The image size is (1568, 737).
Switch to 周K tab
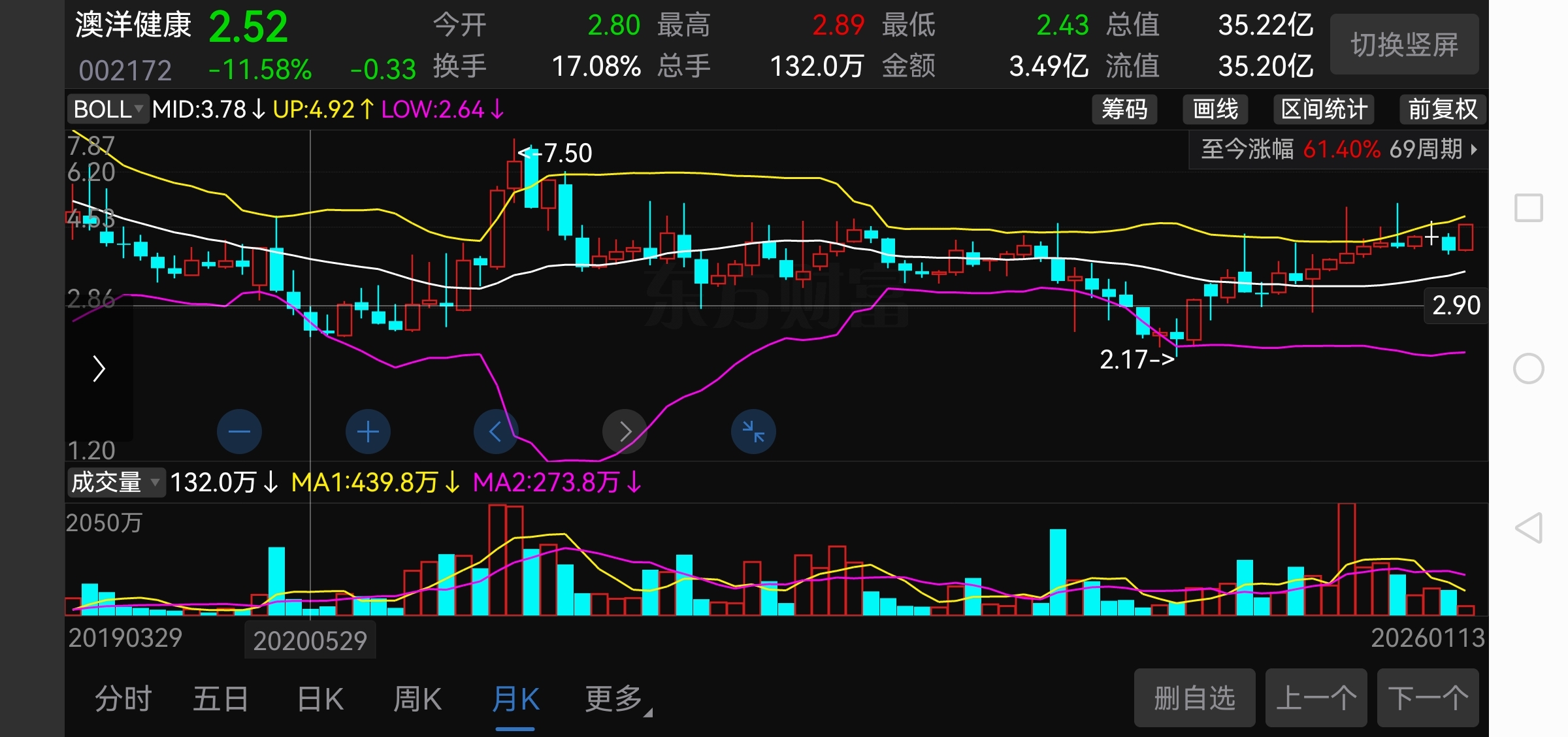[x=417, y=699]
